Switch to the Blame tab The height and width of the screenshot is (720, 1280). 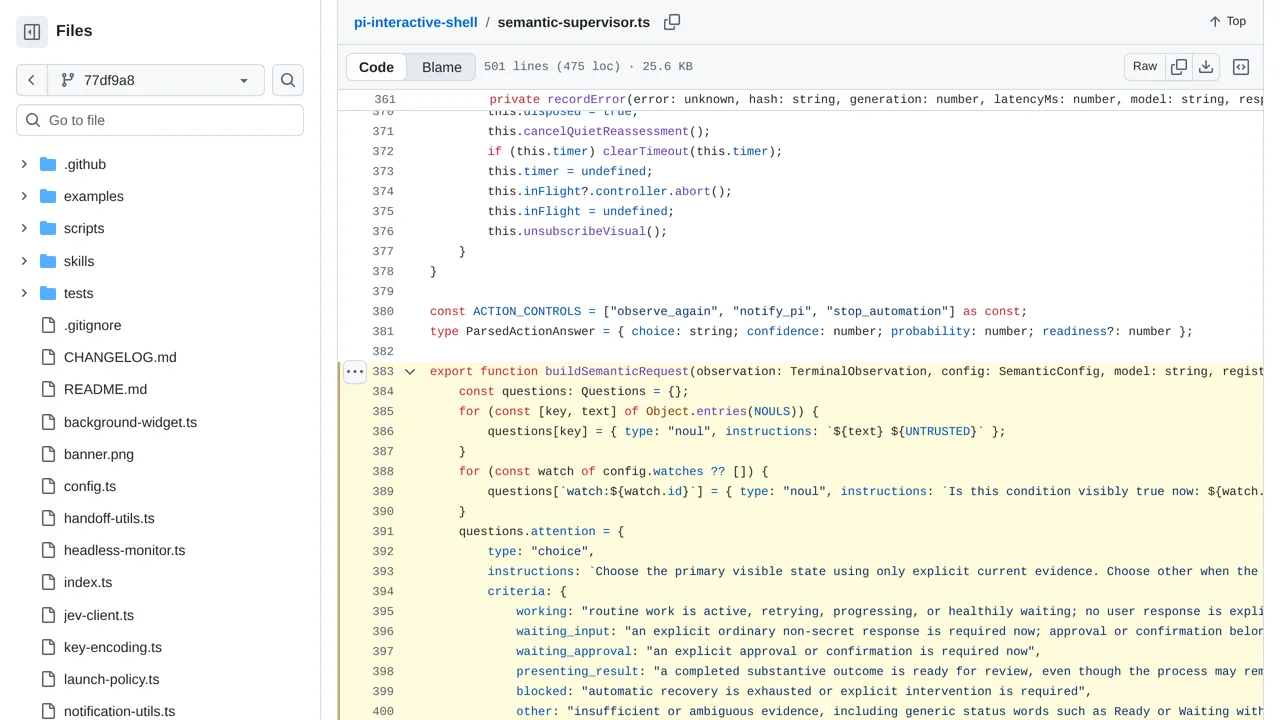441,67
